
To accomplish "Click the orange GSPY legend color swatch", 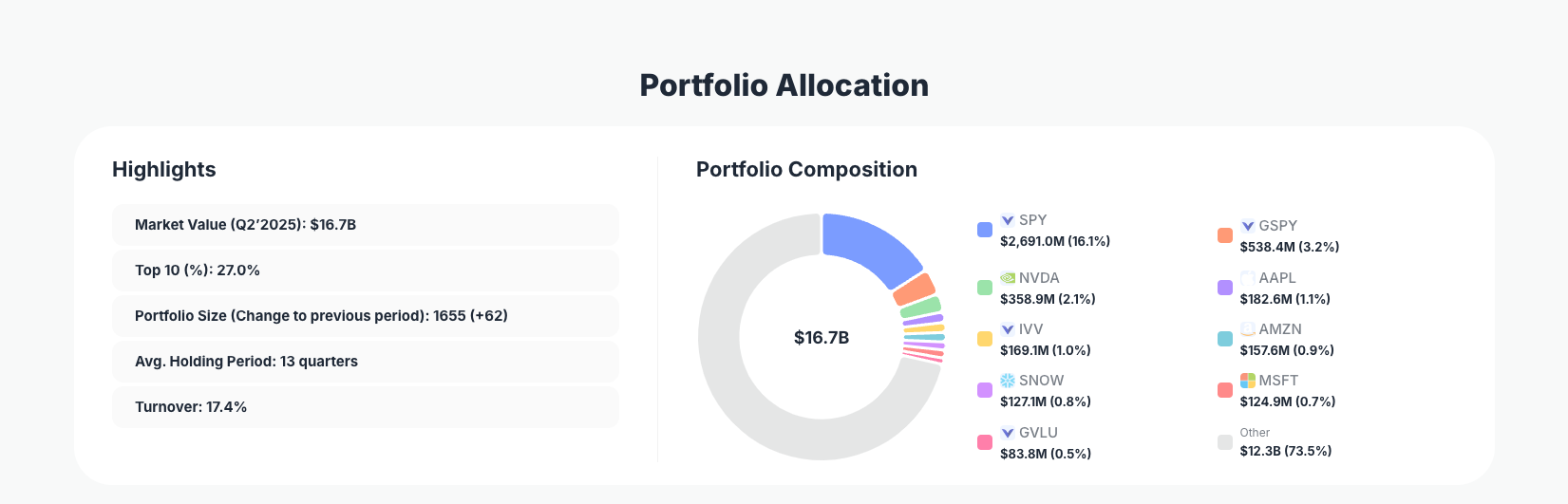I will pyautogui.click(x=1225, y=235).
